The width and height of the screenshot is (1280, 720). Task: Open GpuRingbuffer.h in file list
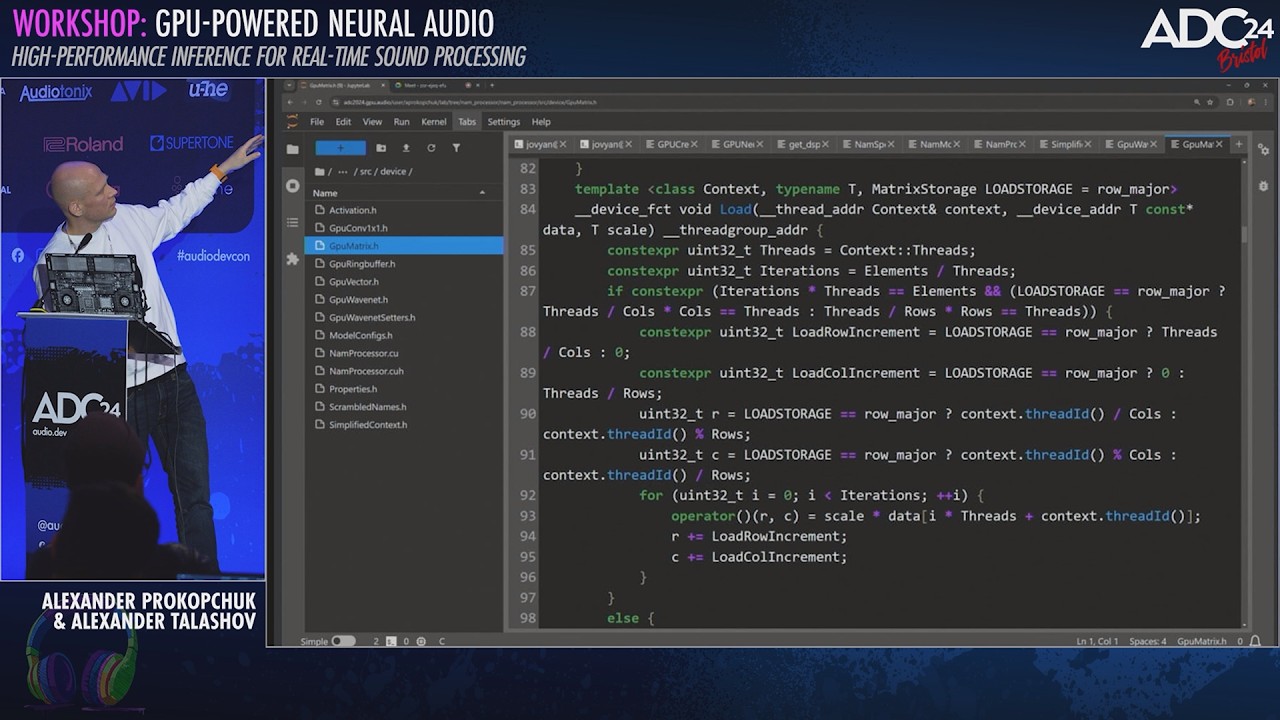pos(404,264)
